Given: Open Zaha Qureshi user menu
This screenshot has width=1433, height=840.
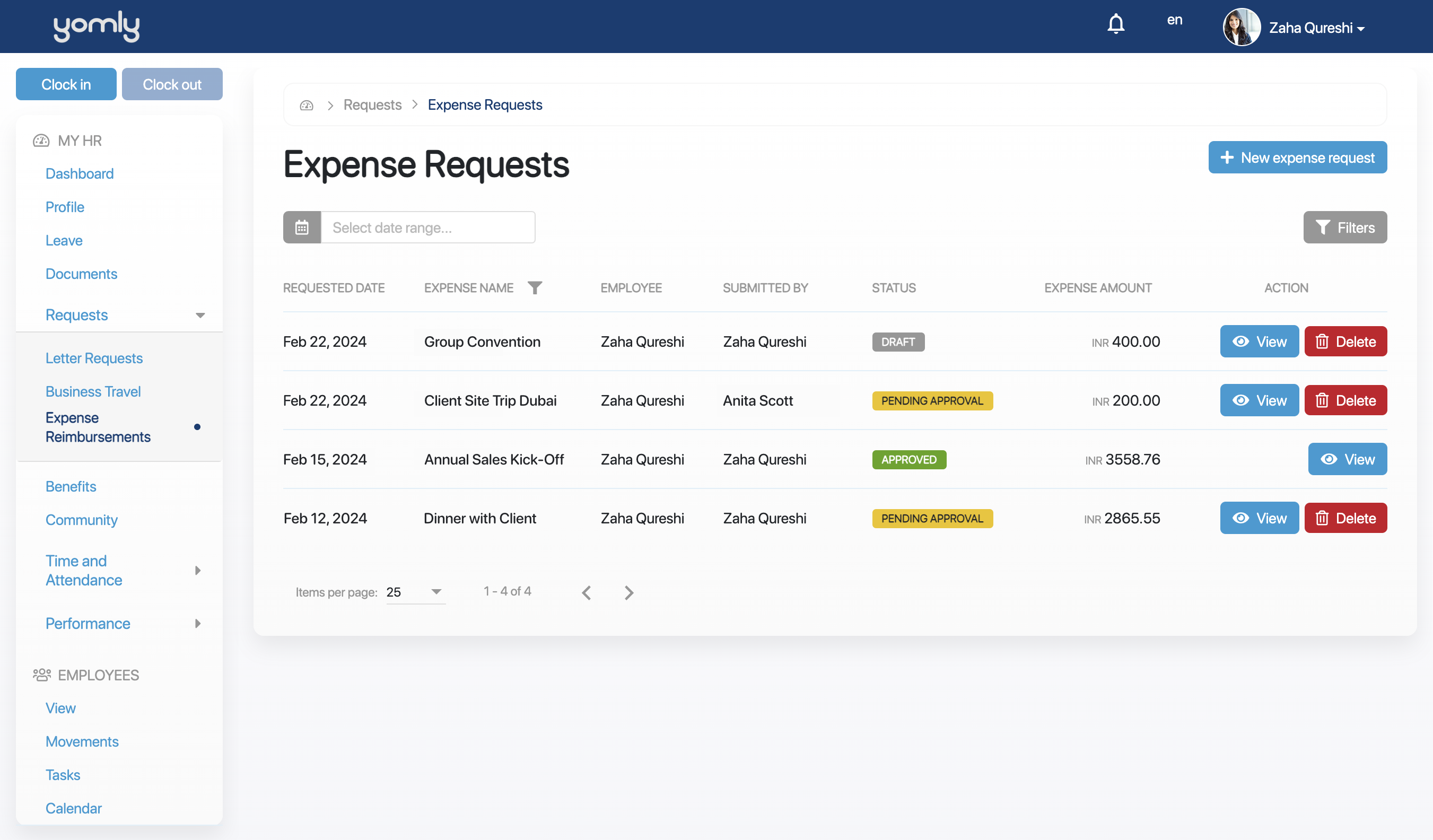Looking at the screenshot, I should [x=1316, y=28].
